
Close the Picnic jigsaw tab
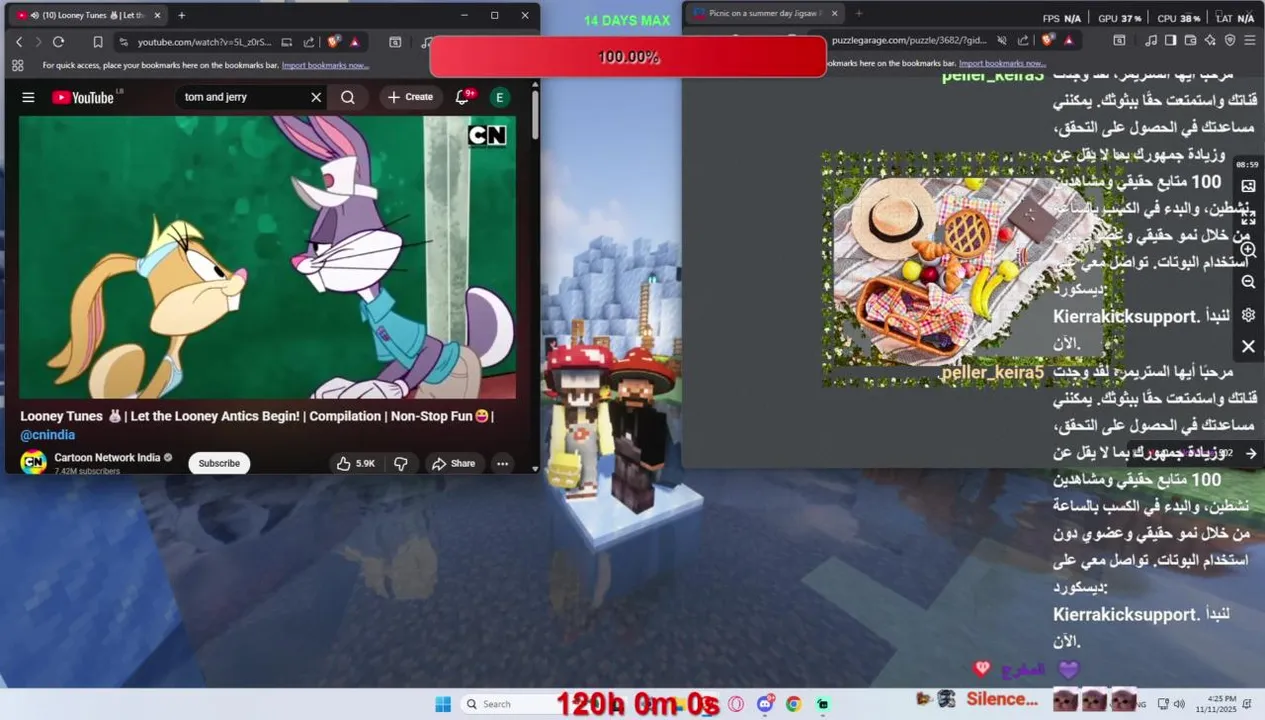834,14
